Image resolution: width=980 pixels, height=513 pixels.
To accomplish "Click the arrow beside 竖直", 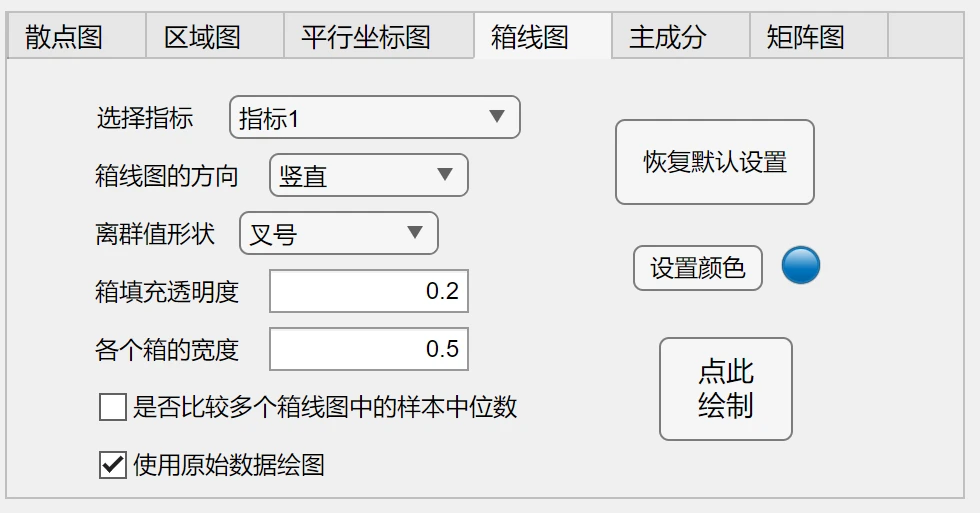I will click(446, 177).
